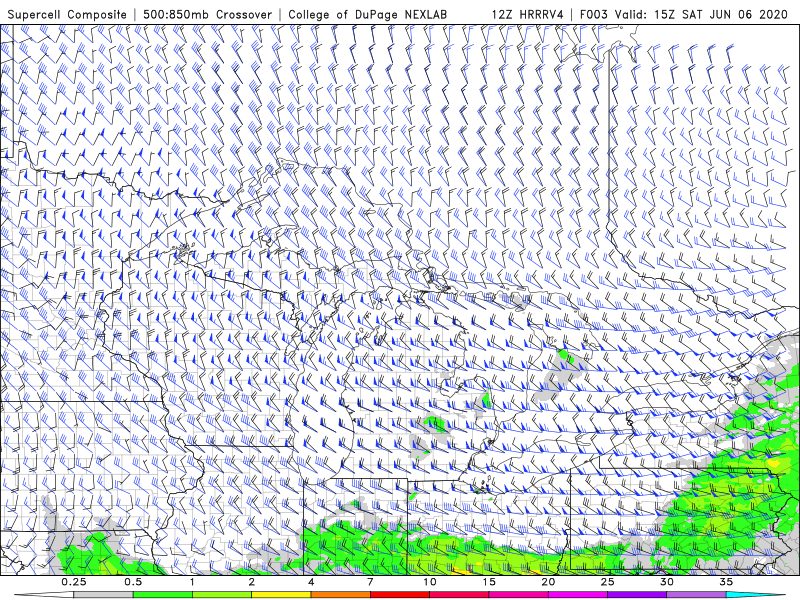Click the 'Supercell Composite' title text

[x=67, y=14]
